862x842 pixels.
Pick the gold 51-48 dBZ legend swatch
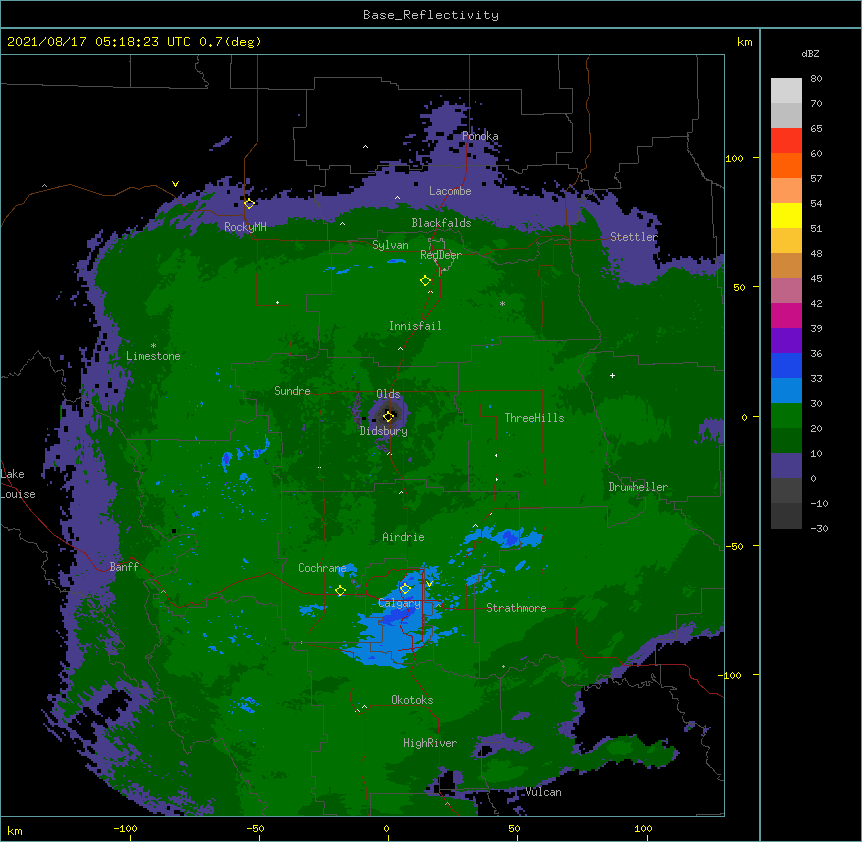coord(786,241)
